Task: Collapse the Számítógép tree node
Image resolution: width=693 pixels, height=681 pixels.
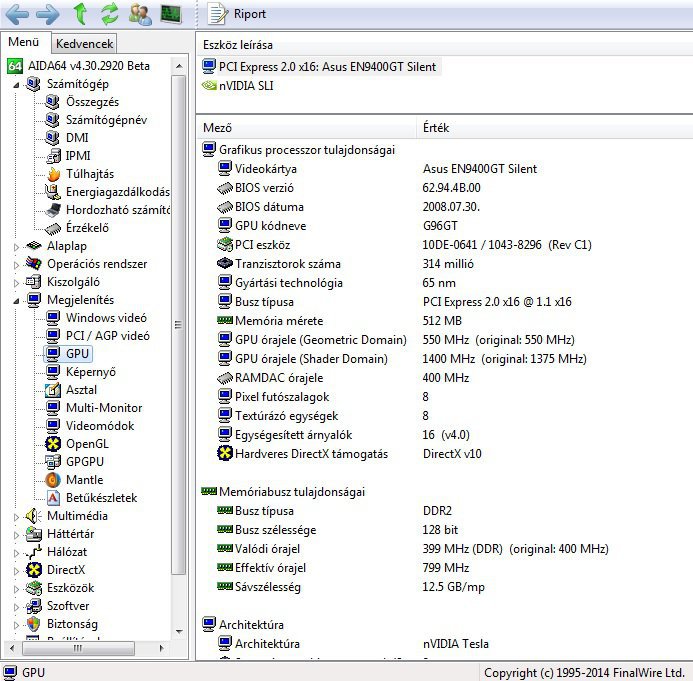Action: [16, 84]
